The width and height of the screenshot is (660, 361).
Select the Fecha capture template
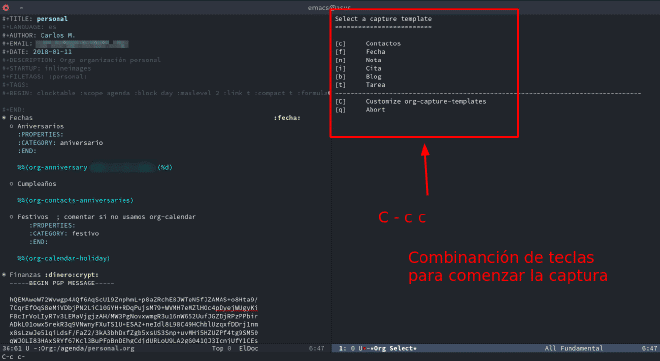click(x=360, y=52)
